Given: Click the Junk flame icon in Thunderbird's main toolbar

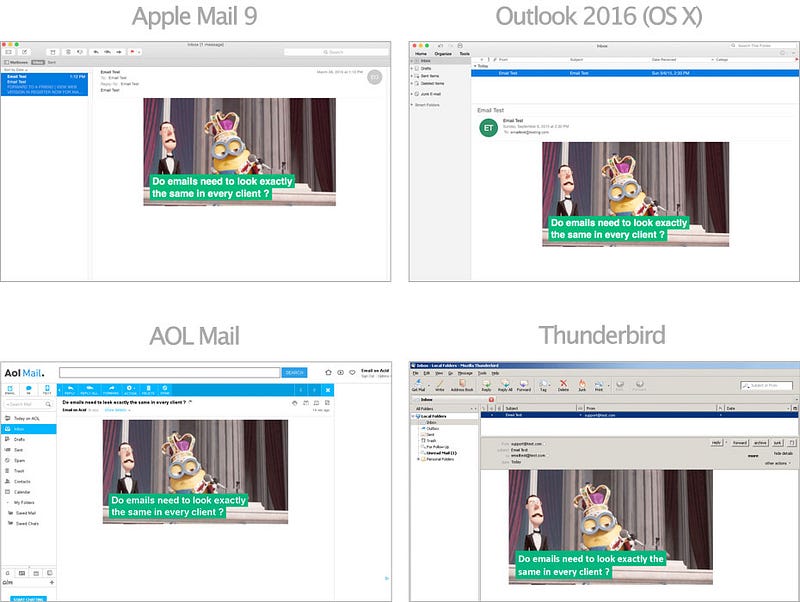Looking at the screenshot, I should click(x=582, y=385).
